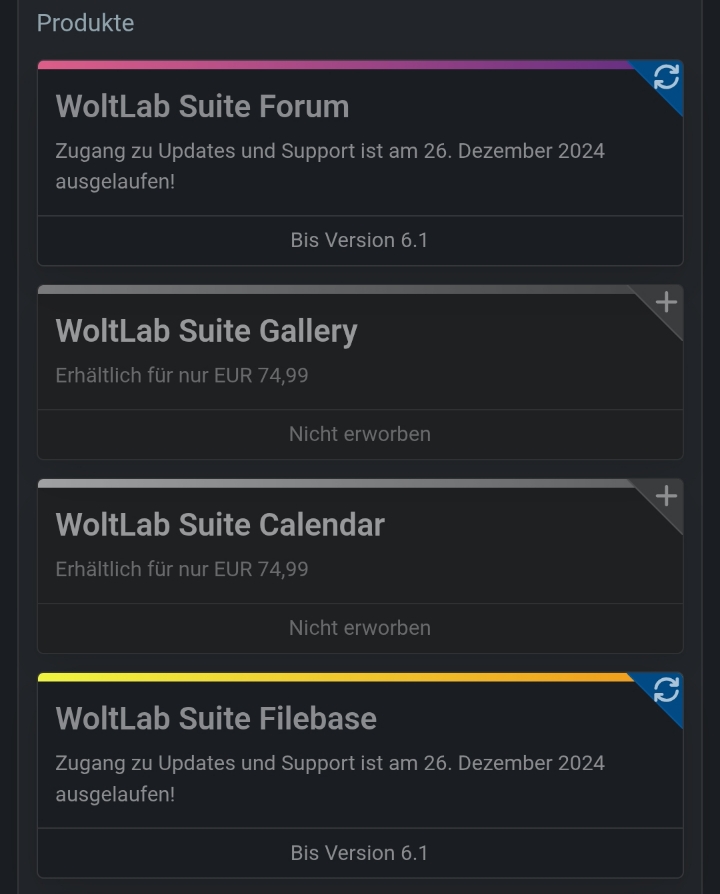The image size is (720, 894).
Task: Click the yellow-orange color bar above Filebase
Action: click(330, 677)
